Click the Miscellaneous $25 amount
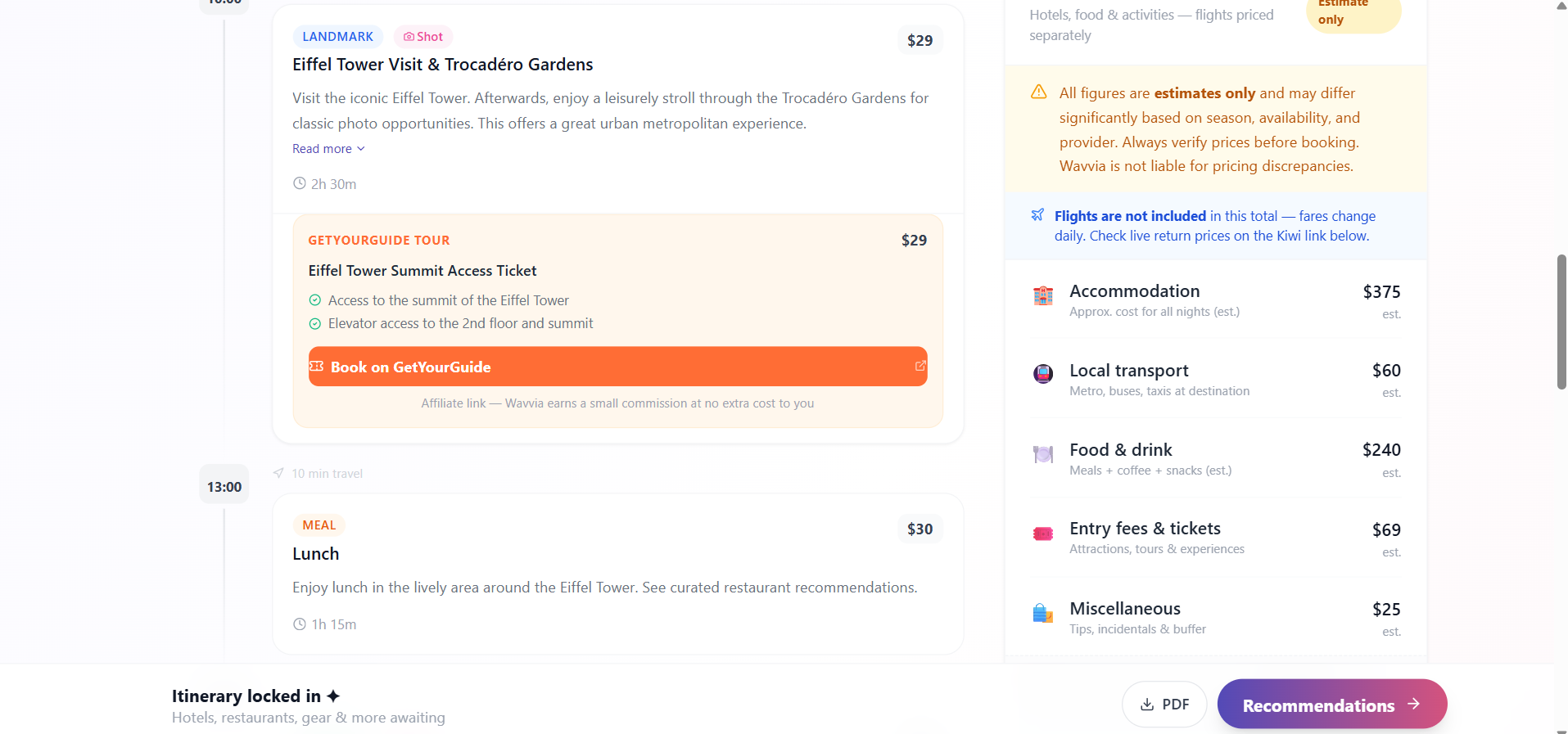The height and width of the screenshot is (734, 1568). (1386, 610)
